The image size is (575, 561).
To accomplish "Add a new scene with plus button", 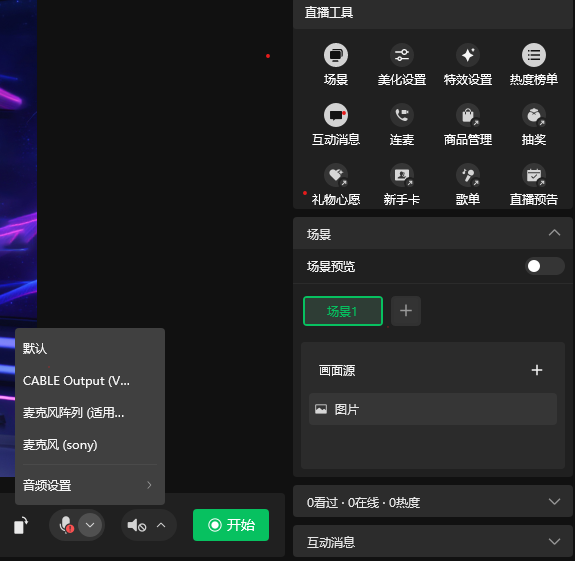I will click(x=406, y=311).
